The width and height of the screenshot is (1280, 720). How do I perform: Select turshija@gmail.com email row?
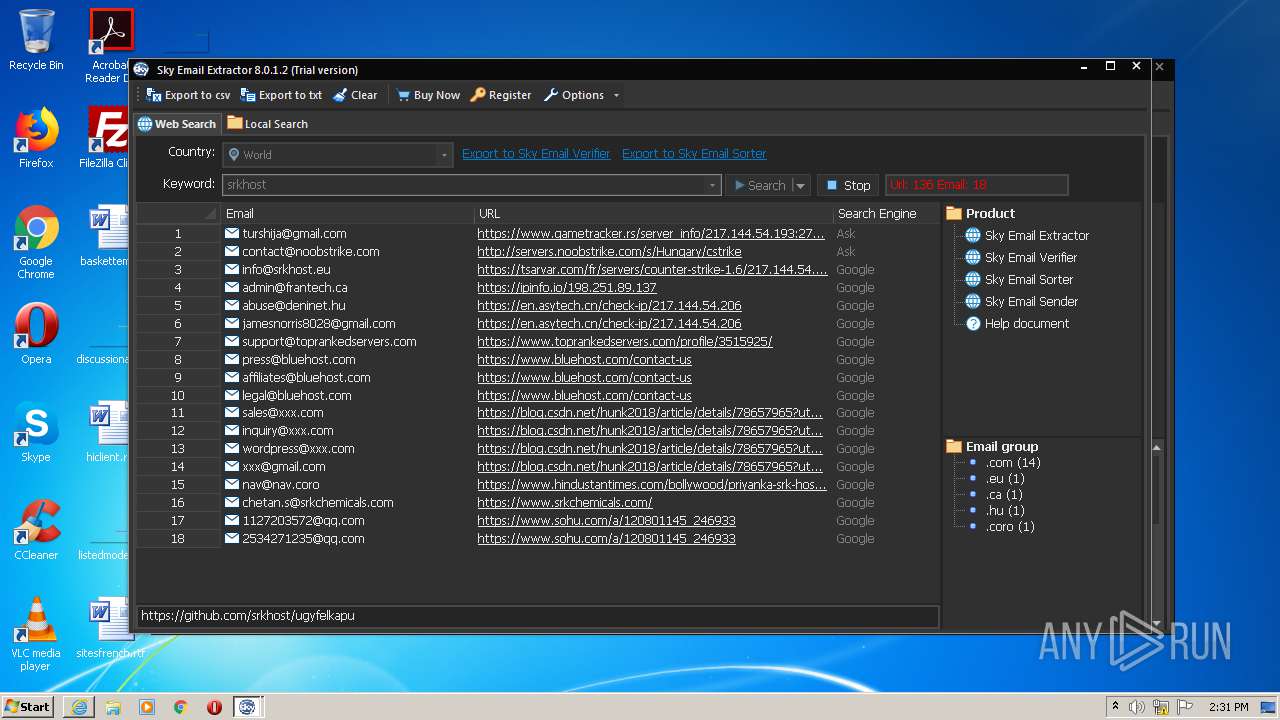point(294,234)
